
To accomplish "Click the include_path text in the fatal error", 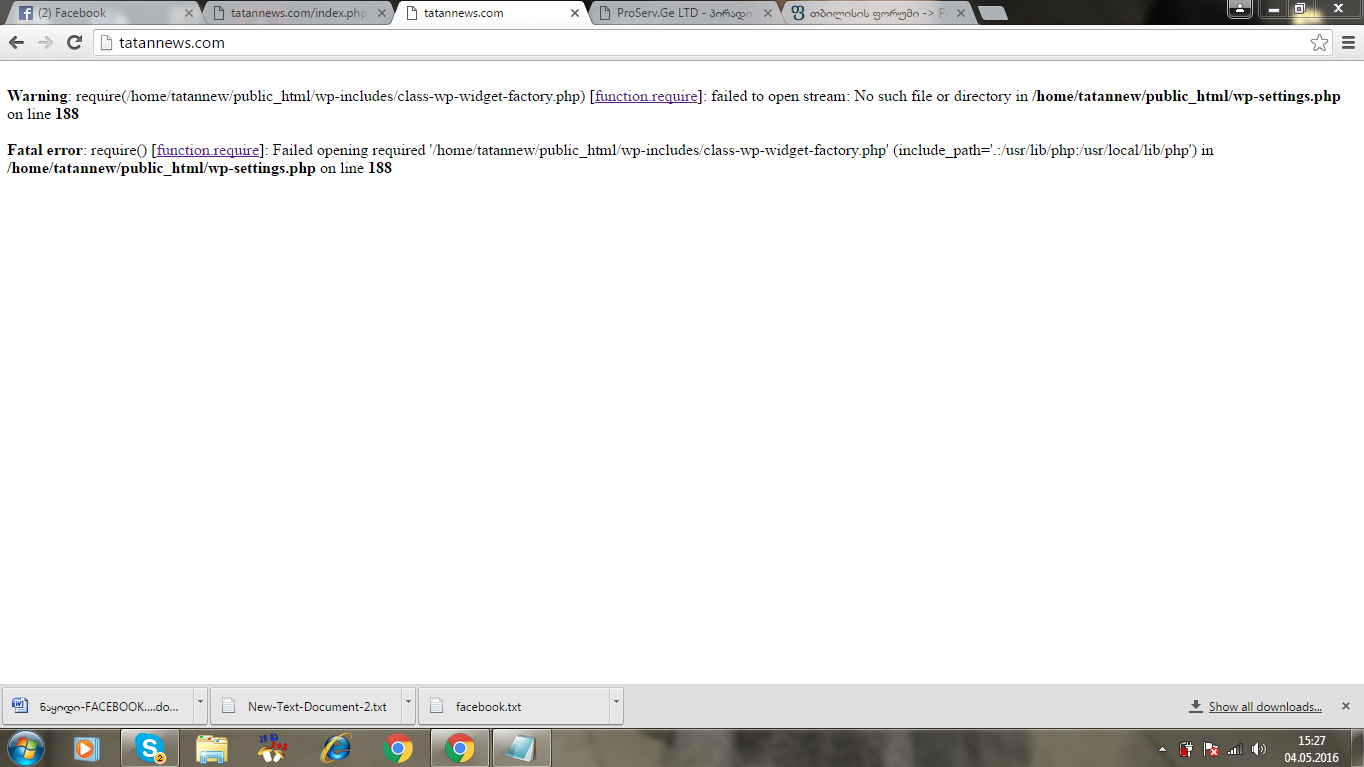I will (1046, 150).
